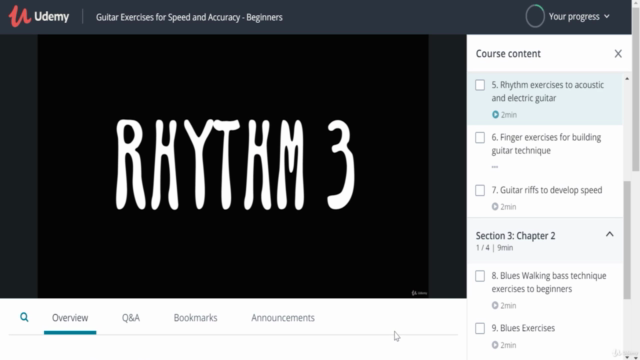
Task: Close the Course content panel
Action: click(618, 53)
